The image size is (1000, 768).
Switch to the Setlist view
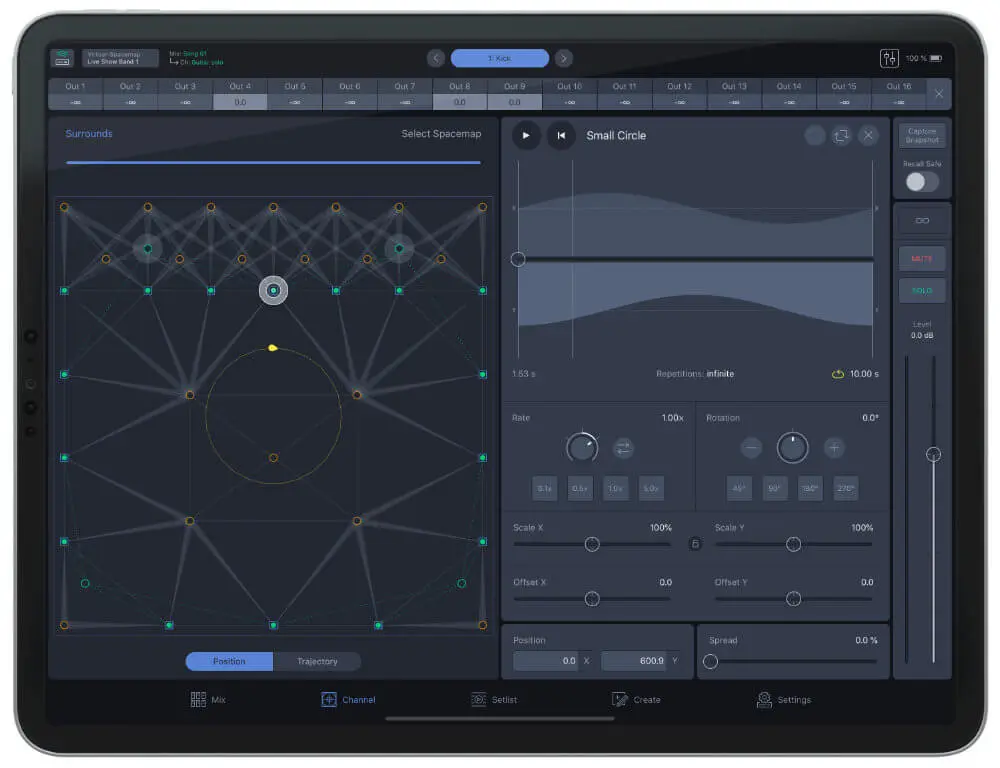pyautogui.click(x=494, y=699)
